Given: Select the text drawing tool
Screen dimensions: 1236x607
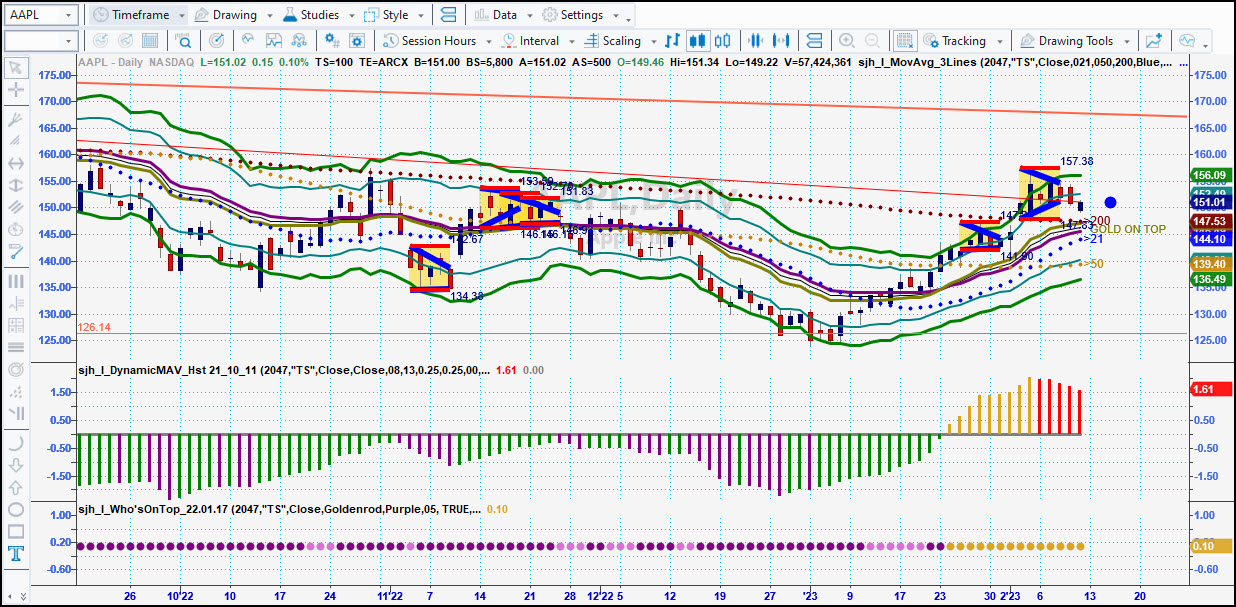Looking at the screenshot, I should pos(15,554).
